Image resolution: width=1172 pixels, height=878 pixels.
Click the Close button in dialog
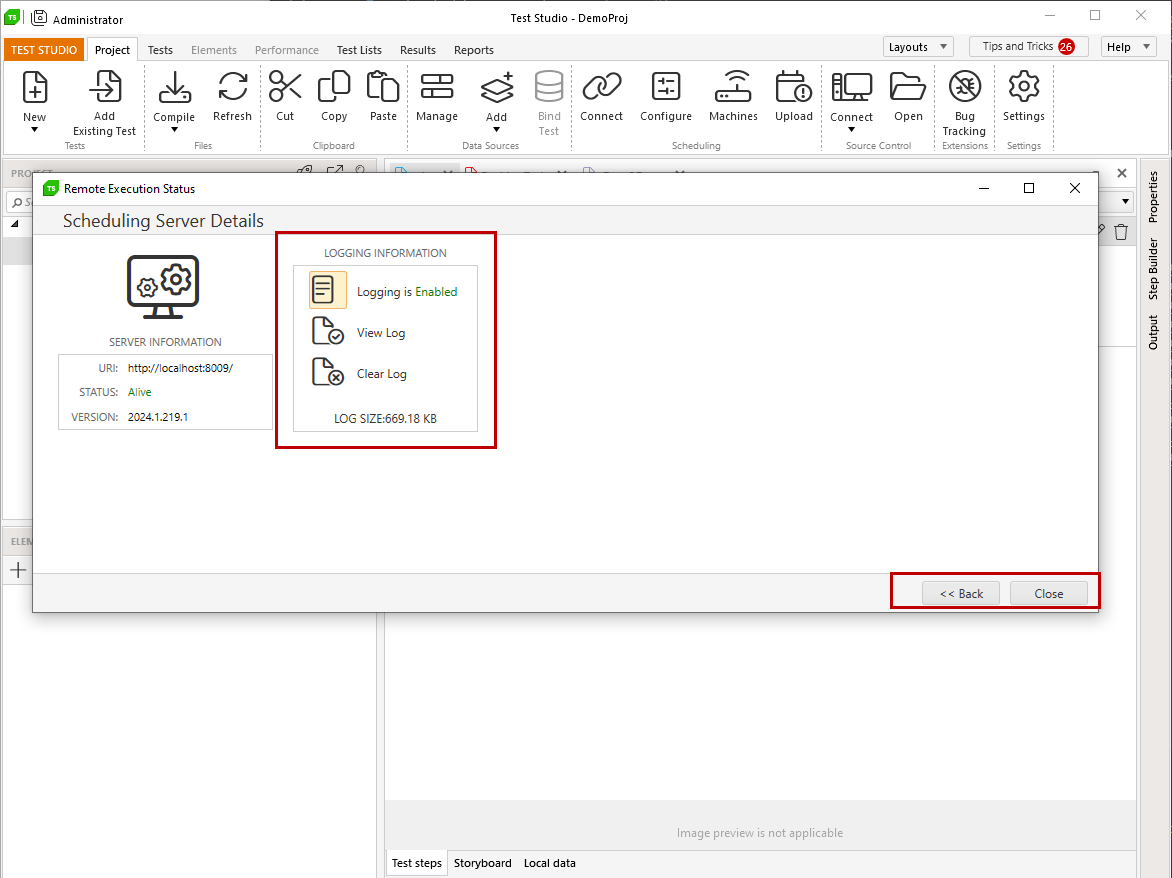coord(1049,593)
